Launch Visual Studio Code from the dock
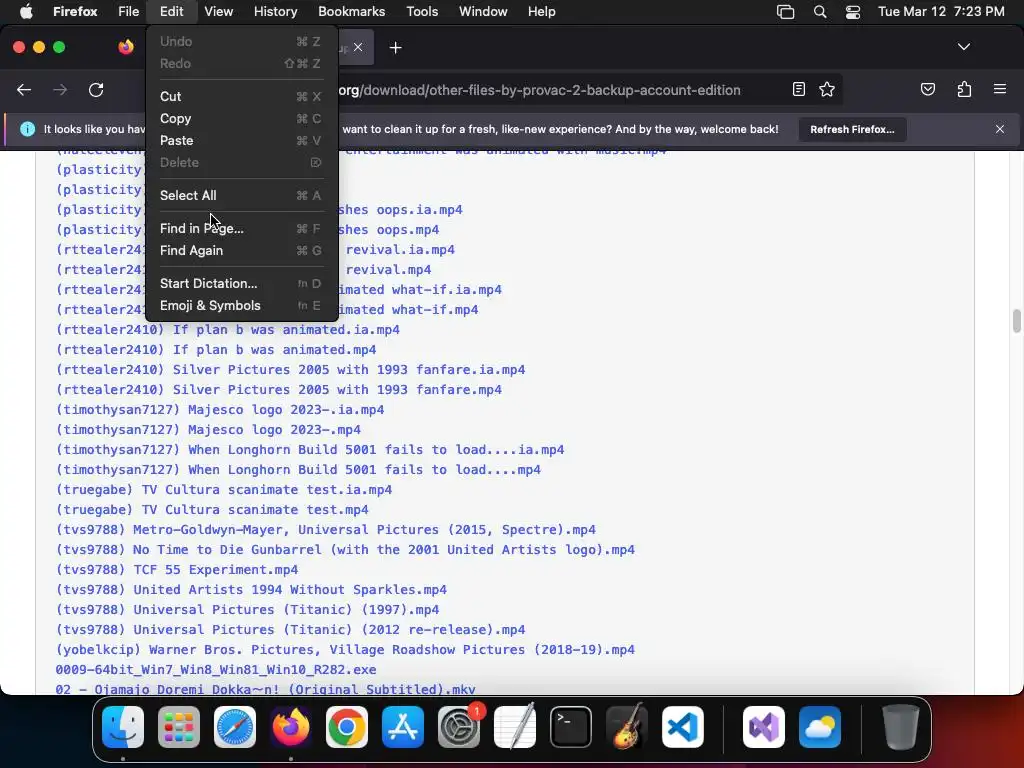1024x768 pixels. pyautogui.click(x=682, y=727)
